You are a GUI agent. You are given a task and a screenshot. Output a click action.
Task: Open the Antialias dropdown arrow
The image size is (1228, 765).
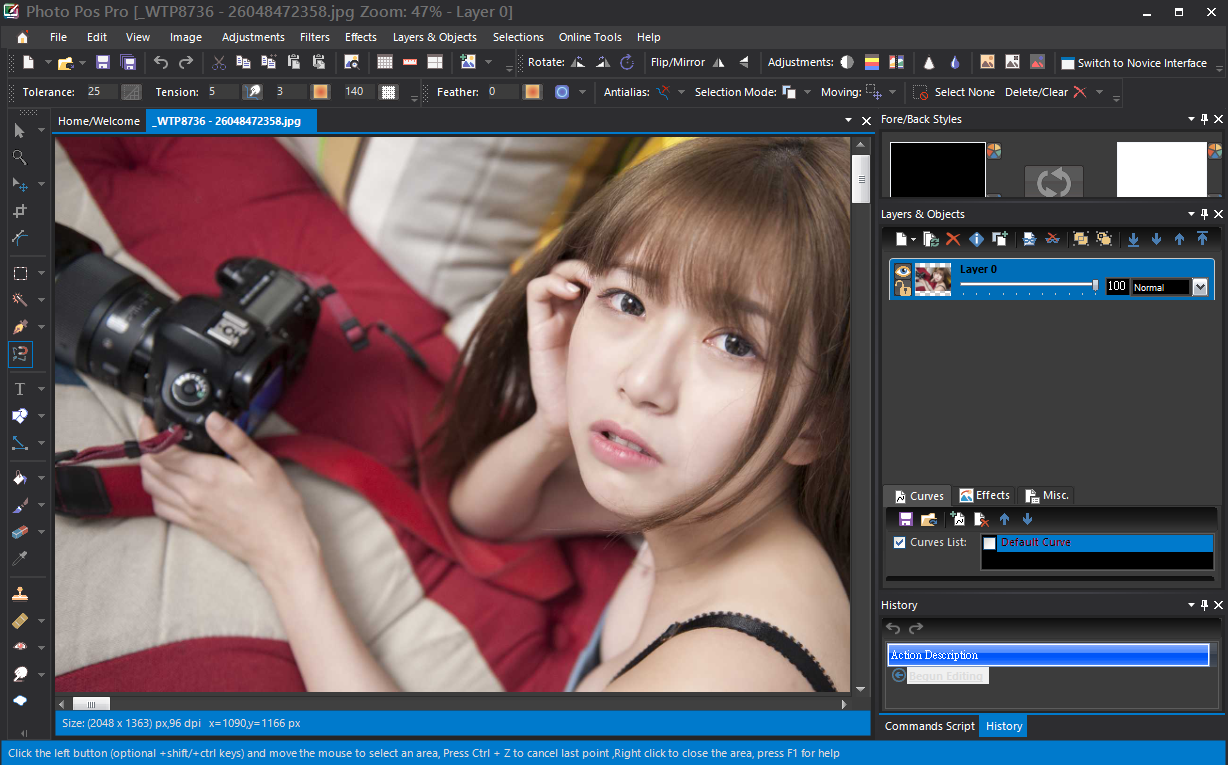point(682,92)
